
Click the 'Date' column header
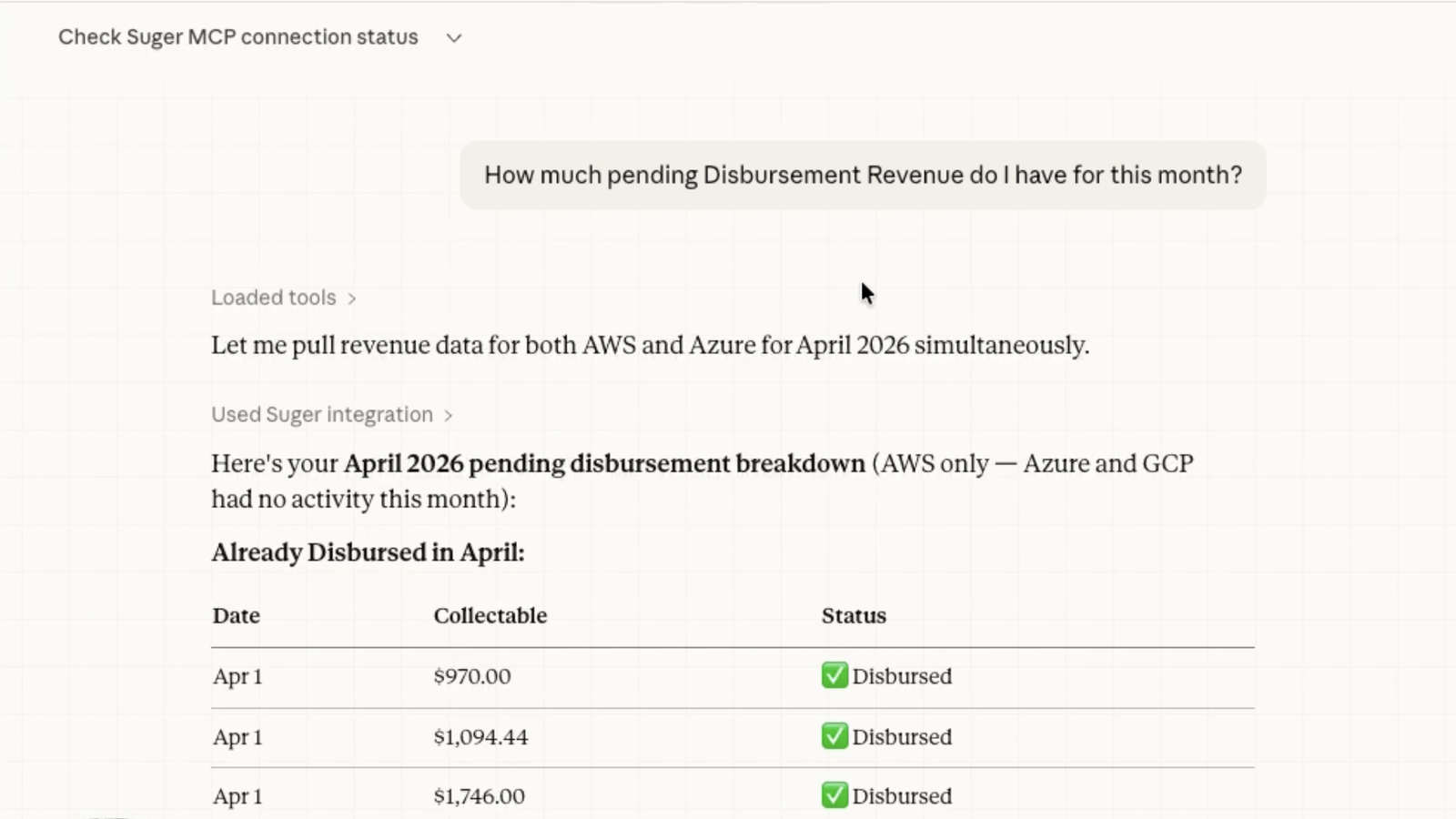point(237,616)
